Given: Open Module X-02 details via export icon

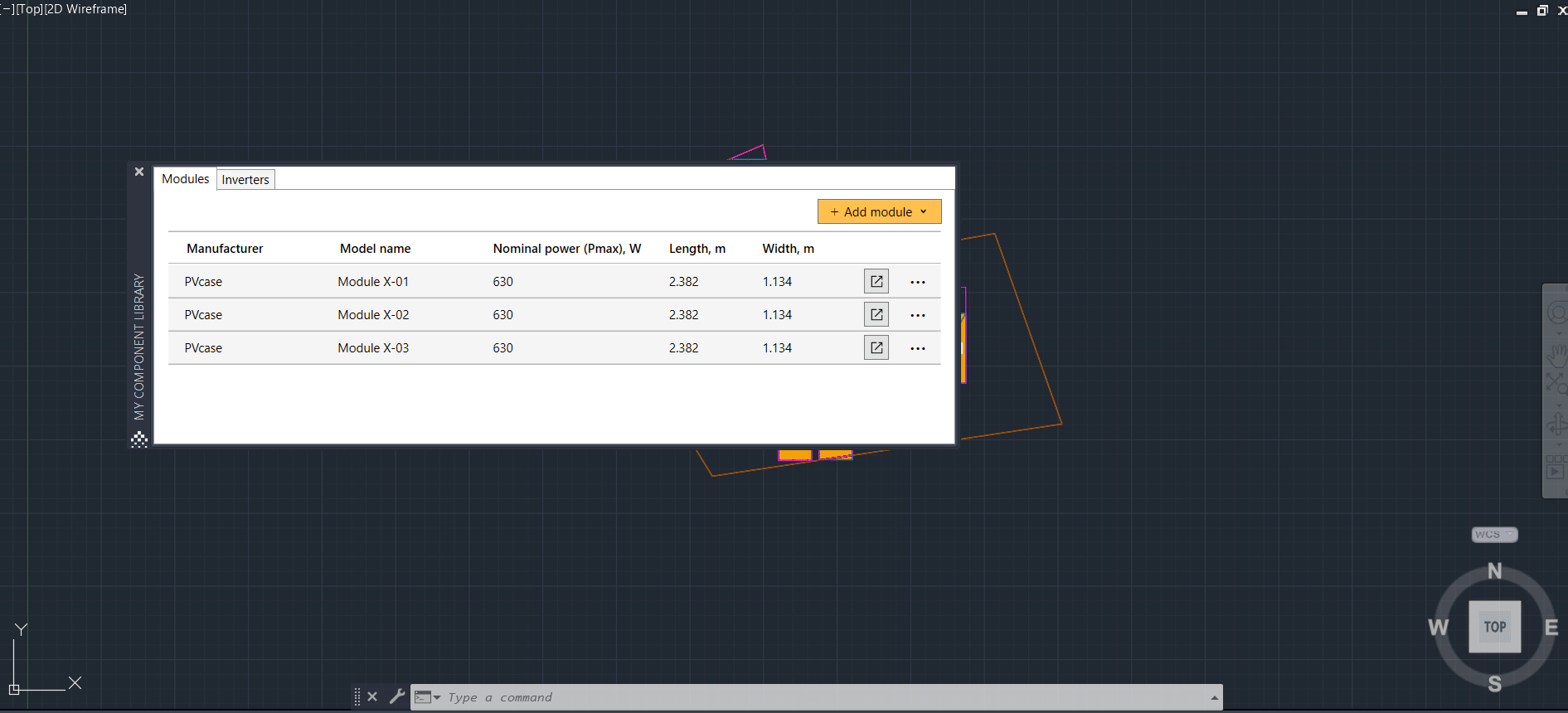Looking at the screenshot, I should [x=876, y=314].
